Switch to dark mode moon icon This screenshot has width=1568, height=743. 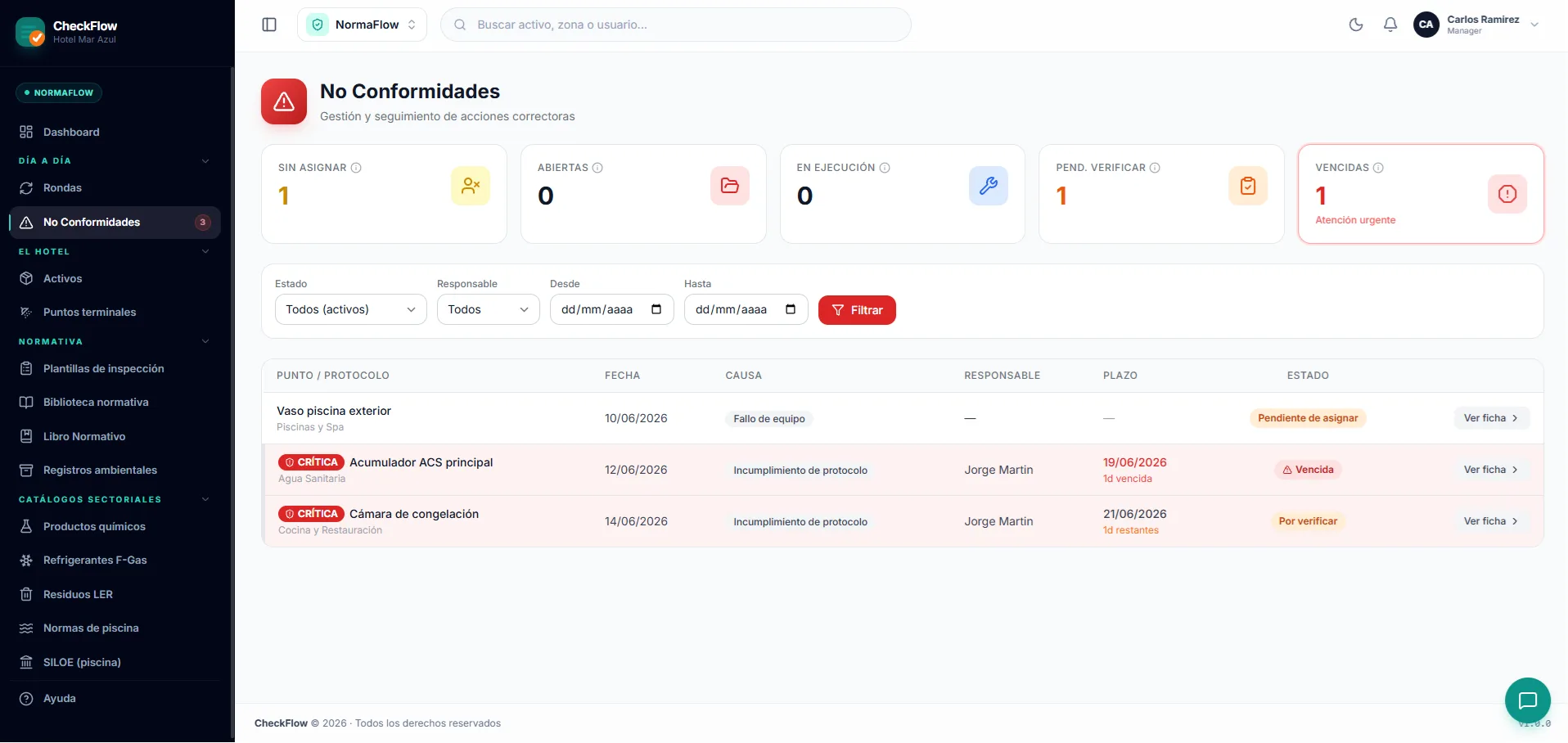[x=1356, y=25]
